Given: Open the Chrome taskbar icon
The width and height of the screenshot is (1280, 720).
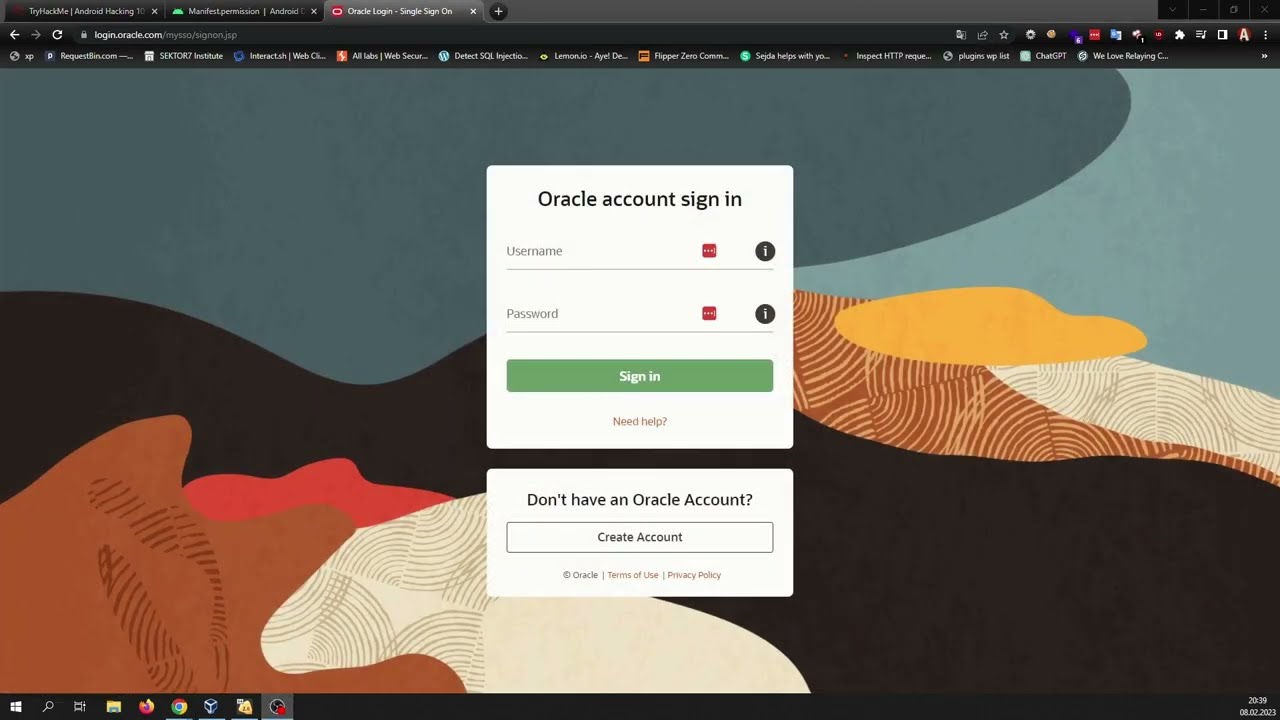Looking at the screenshot, I should click(x=179, y=707).
